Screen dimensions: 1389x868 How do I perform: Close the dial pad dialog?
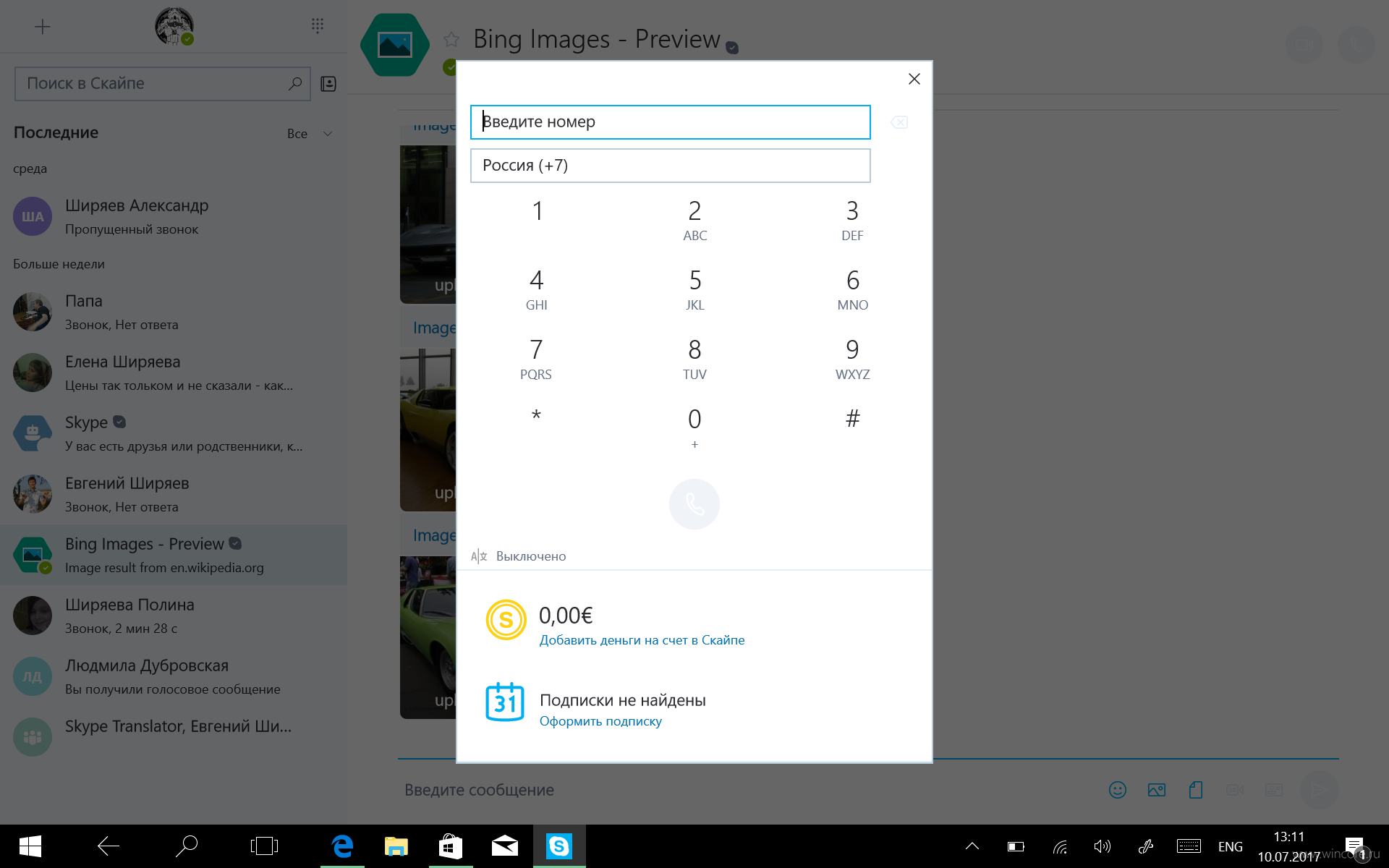pos(914,79)
